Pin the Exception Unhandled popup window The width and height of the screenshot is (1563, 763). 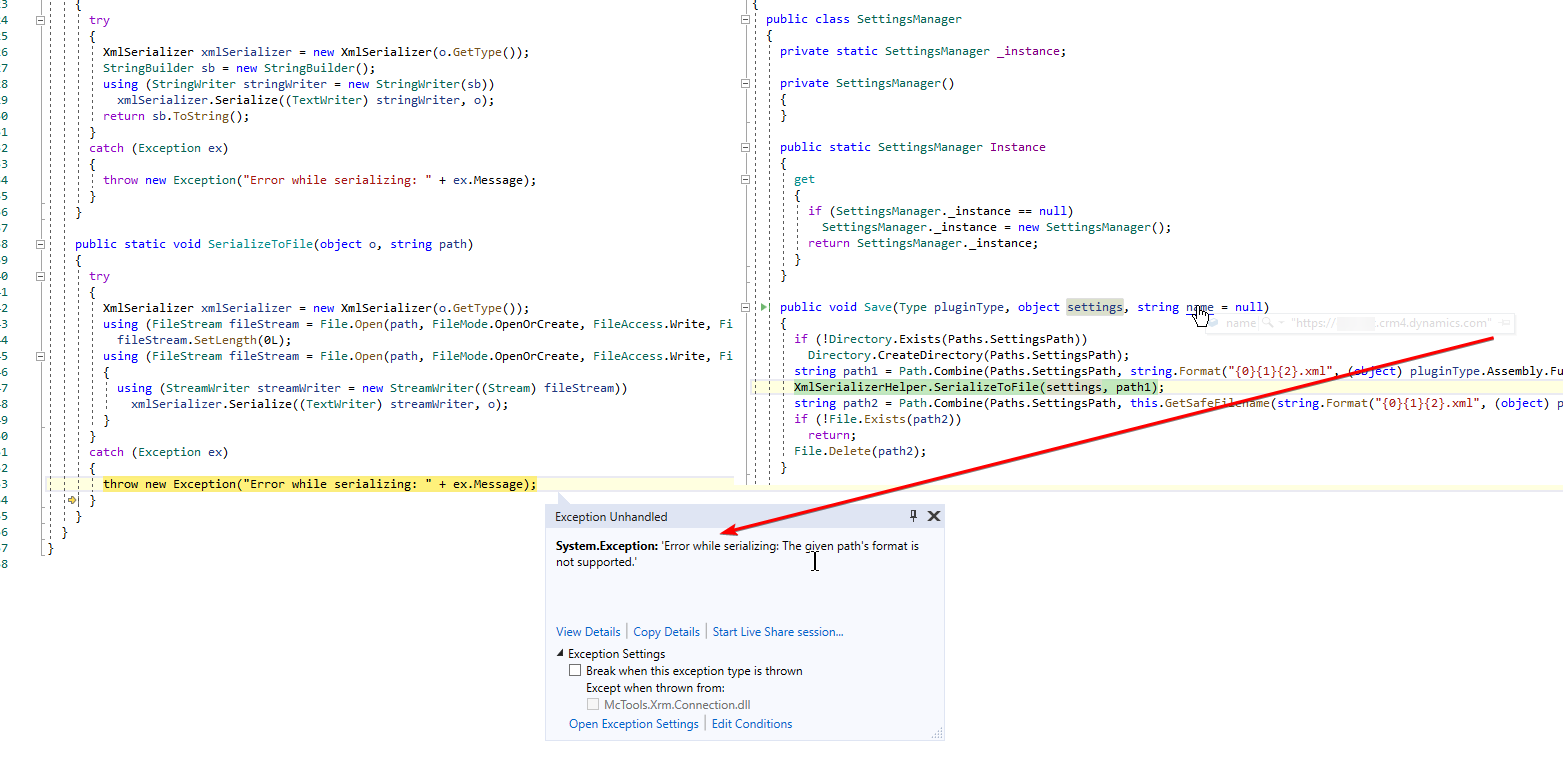tap(912, 516)
